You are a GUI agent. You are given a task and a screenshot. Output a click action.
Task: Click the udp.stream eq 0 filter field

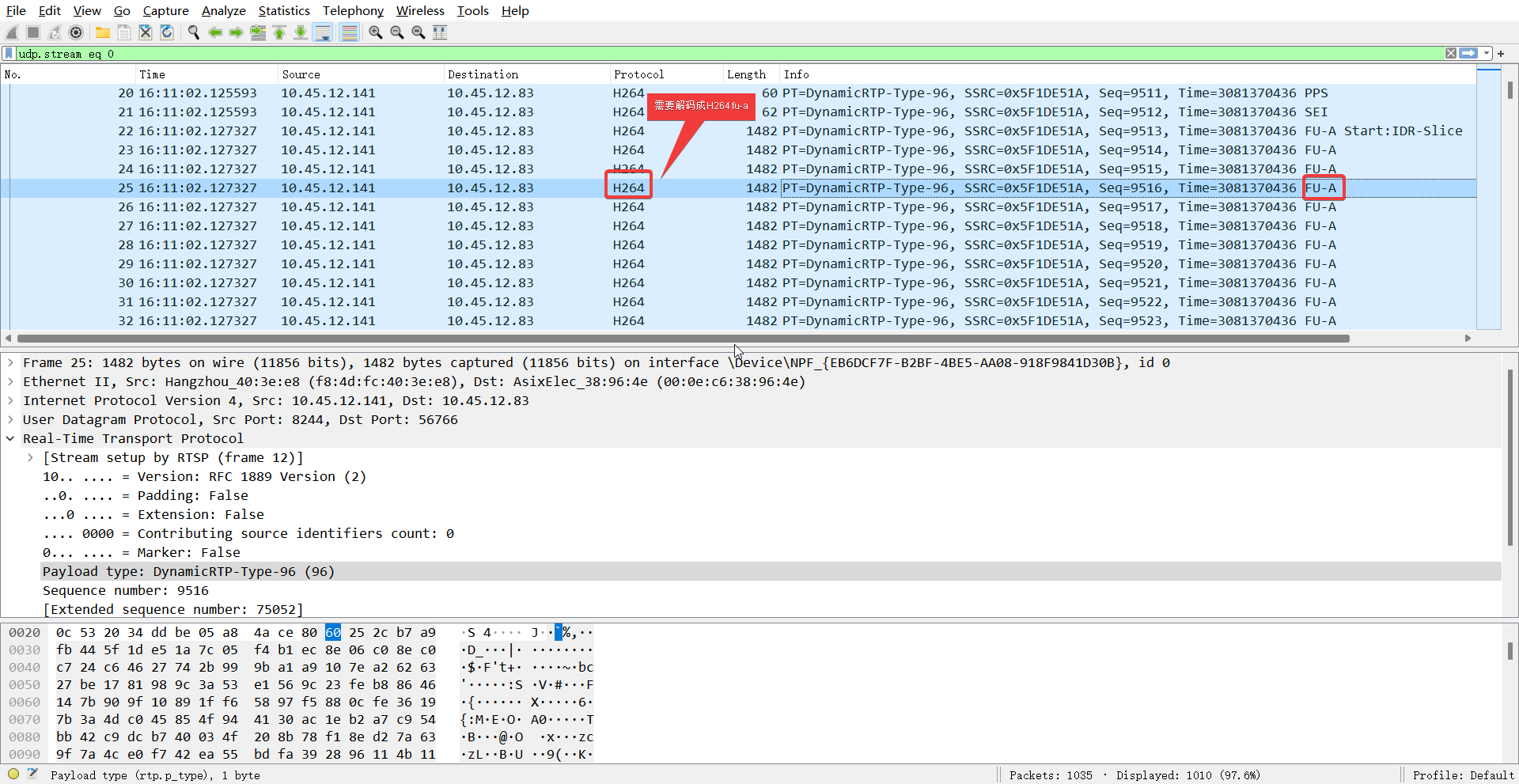click(x=728, y=54)
